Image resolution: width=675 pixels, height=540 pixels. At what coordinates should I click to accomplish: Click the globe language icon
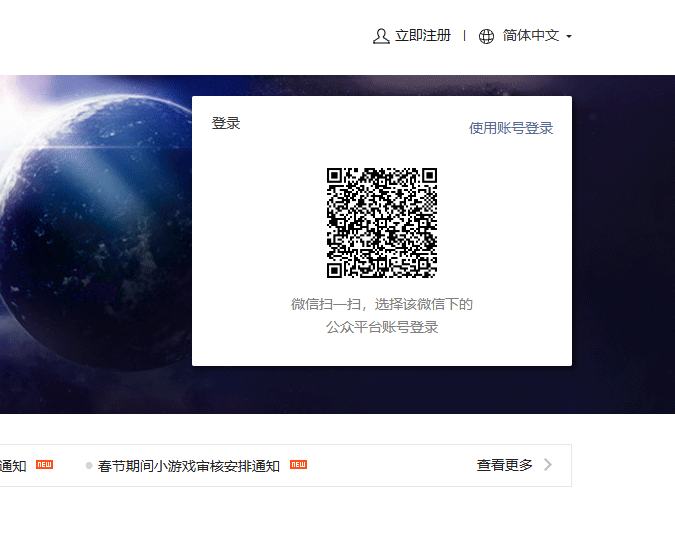[486, 36]
